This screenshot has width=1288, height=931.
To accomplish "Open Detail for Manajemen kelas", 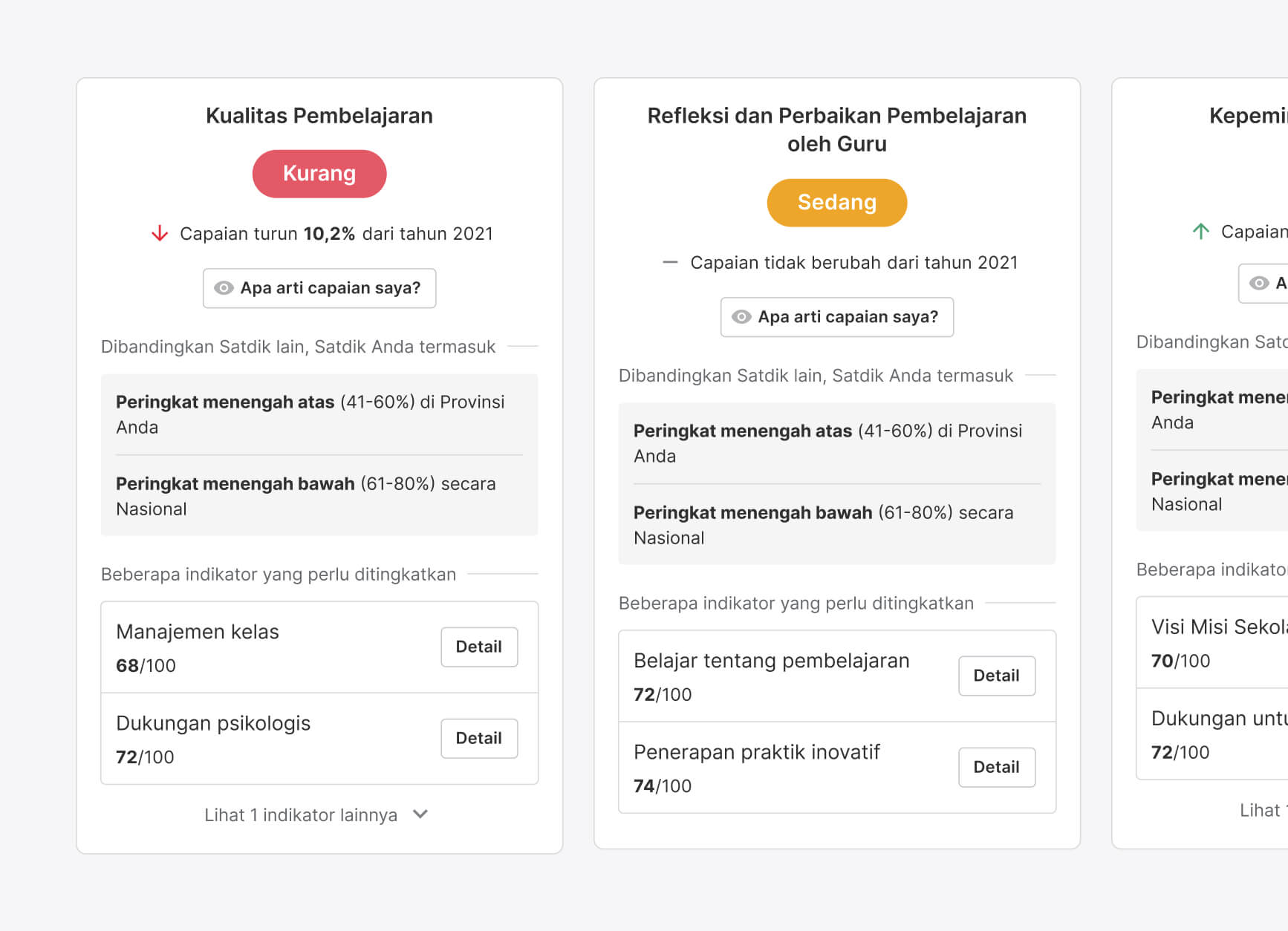I will point(479,647).
